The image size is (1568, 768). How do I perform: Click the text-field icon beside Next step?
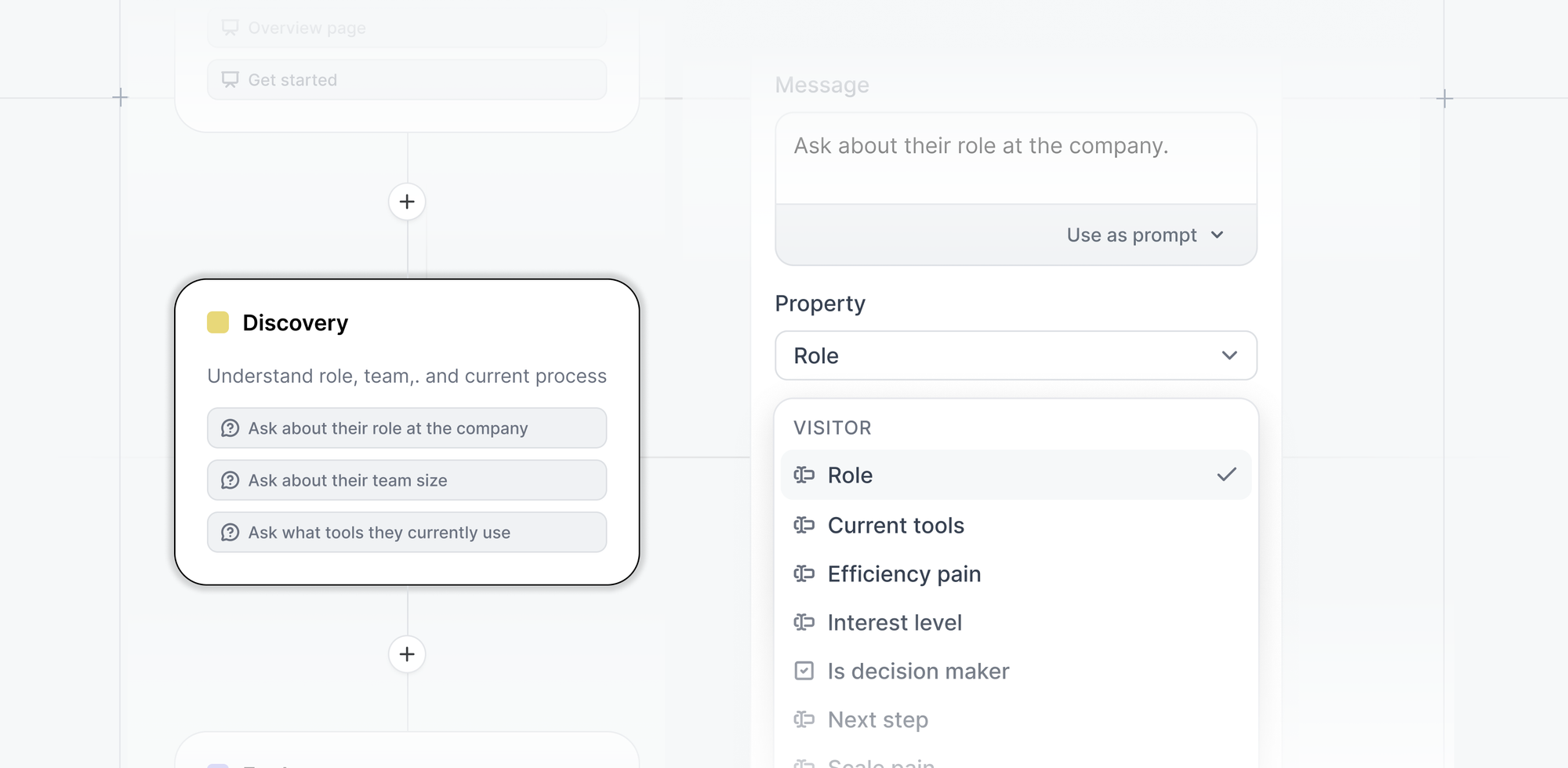tap(804, 719)
